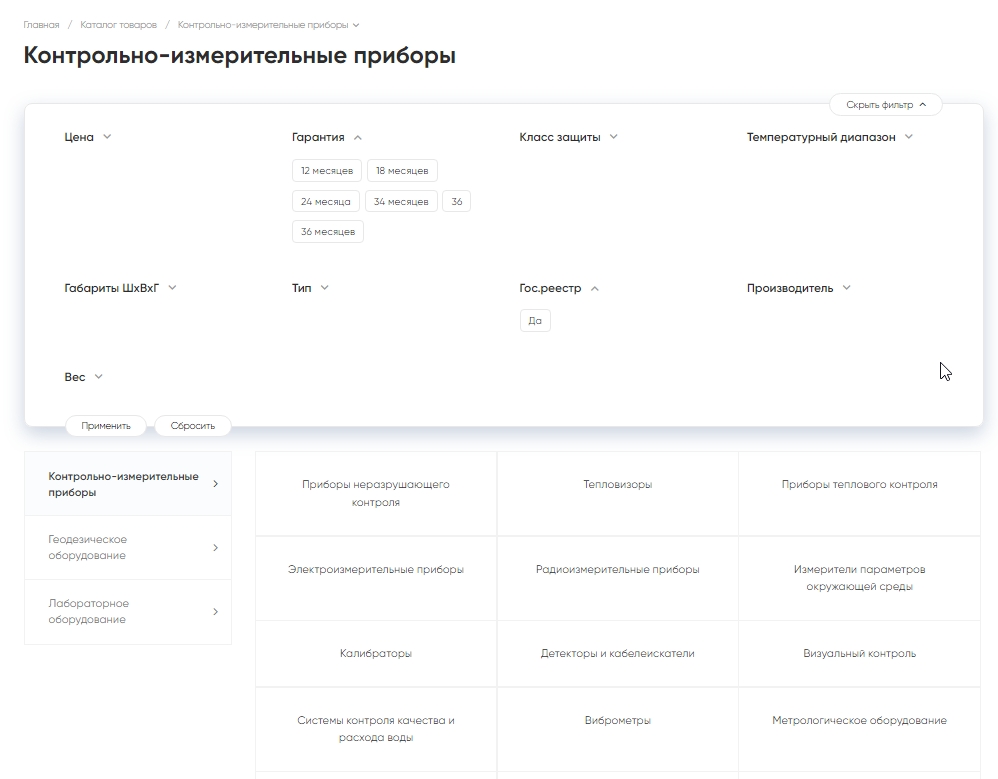The width and height of the screenshot is (998, 779).
Task: Expand the Цена filter
Action: [x=88, y=137]
